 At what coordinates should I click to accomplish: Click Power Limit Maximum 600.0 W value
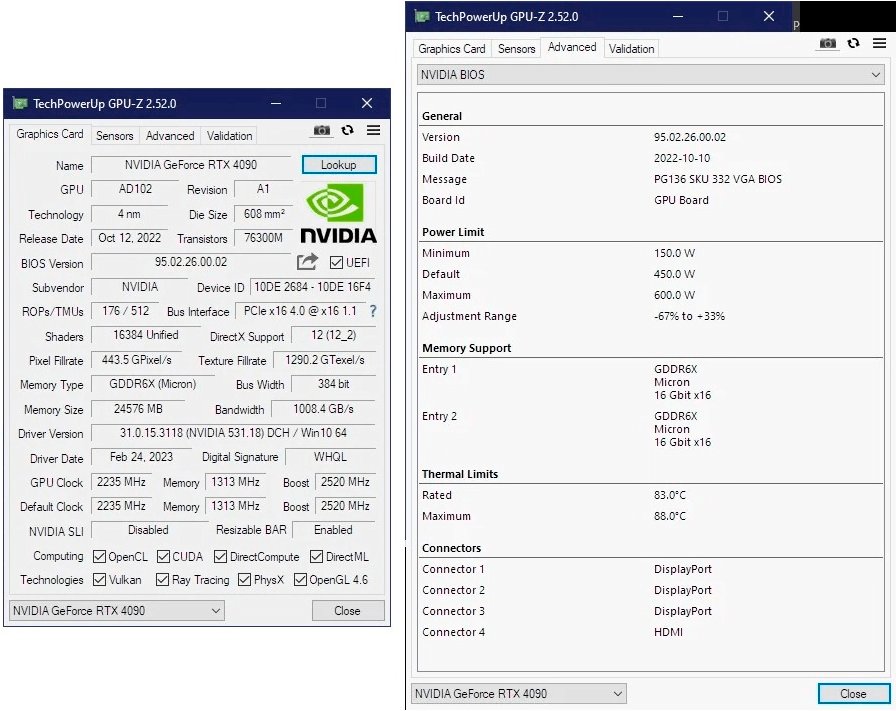(674, 295)
